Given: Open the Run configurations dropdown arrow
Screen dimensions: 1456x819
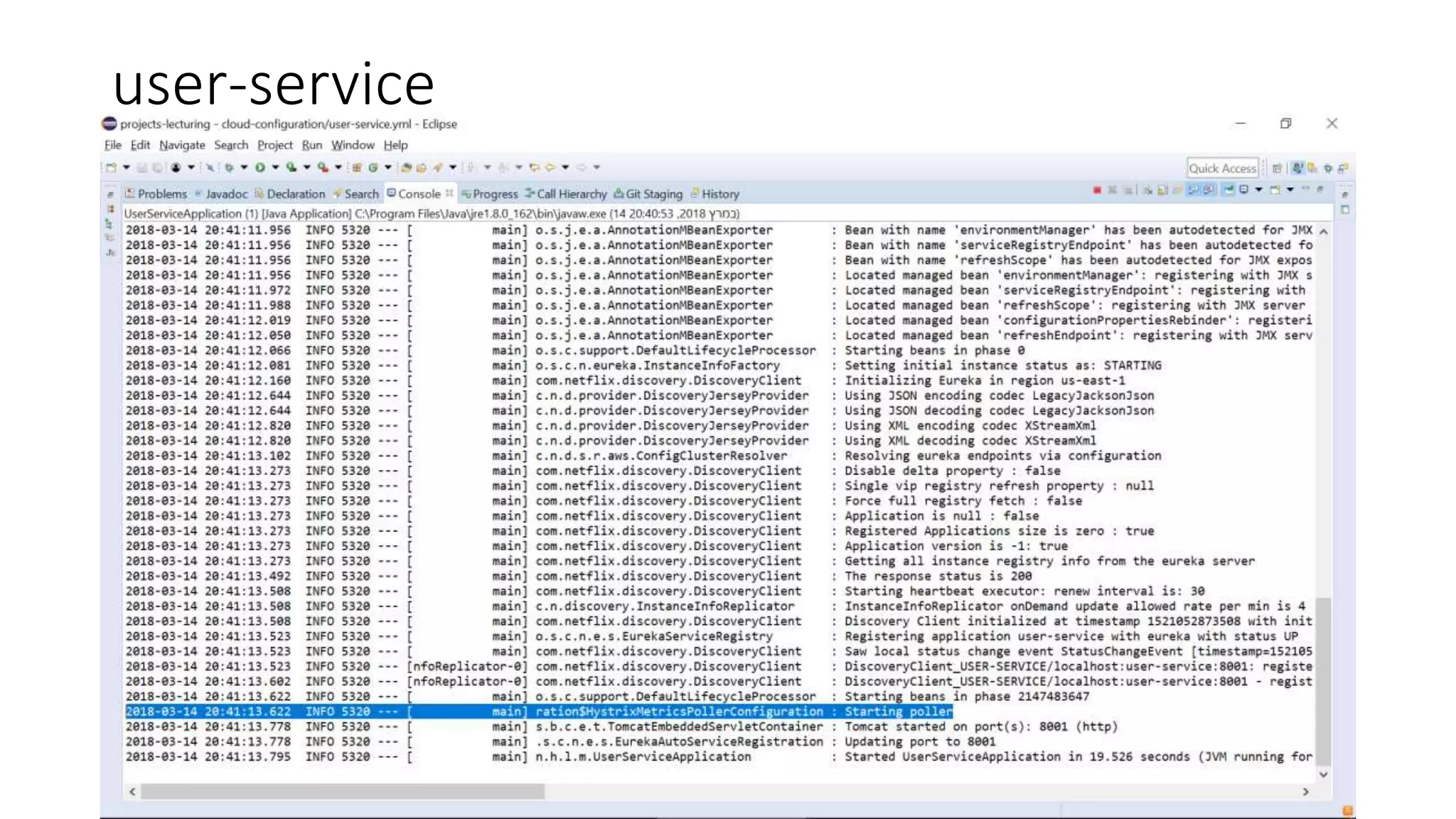Looking at the screenshot, I should [276, 167].
